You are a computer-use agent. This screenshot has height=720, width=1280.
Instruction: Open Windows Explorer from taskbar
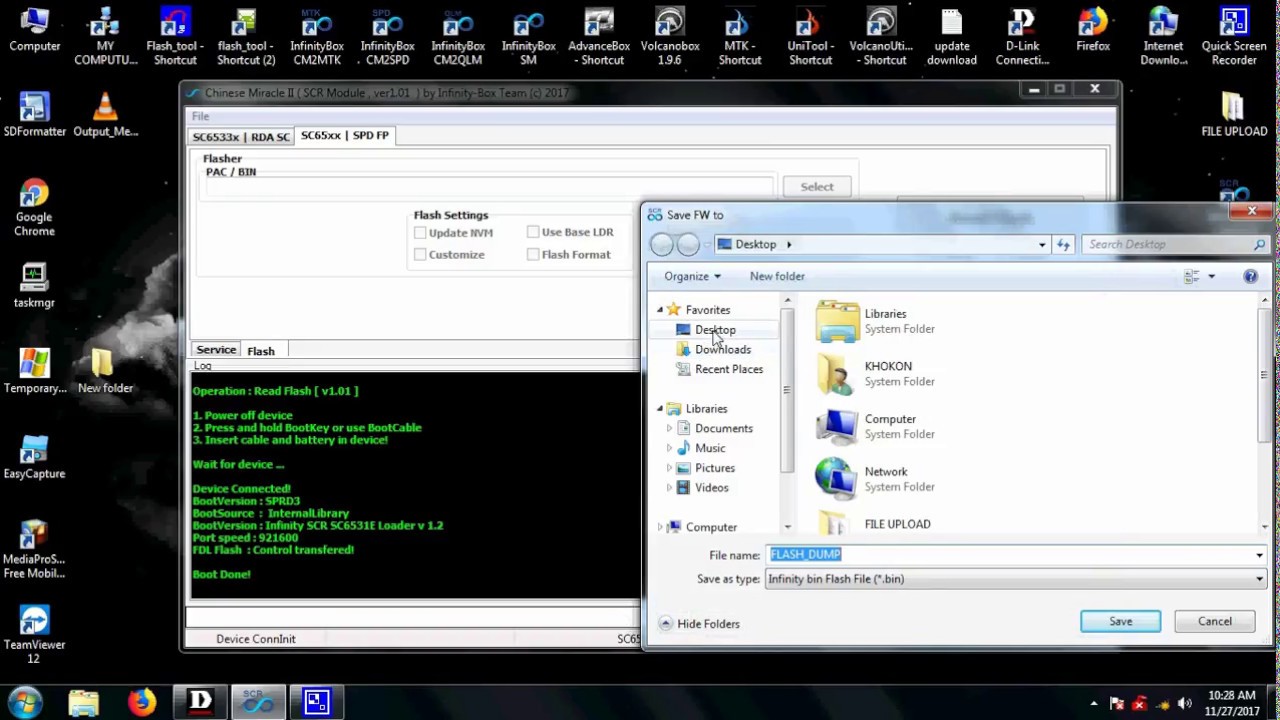84,702
